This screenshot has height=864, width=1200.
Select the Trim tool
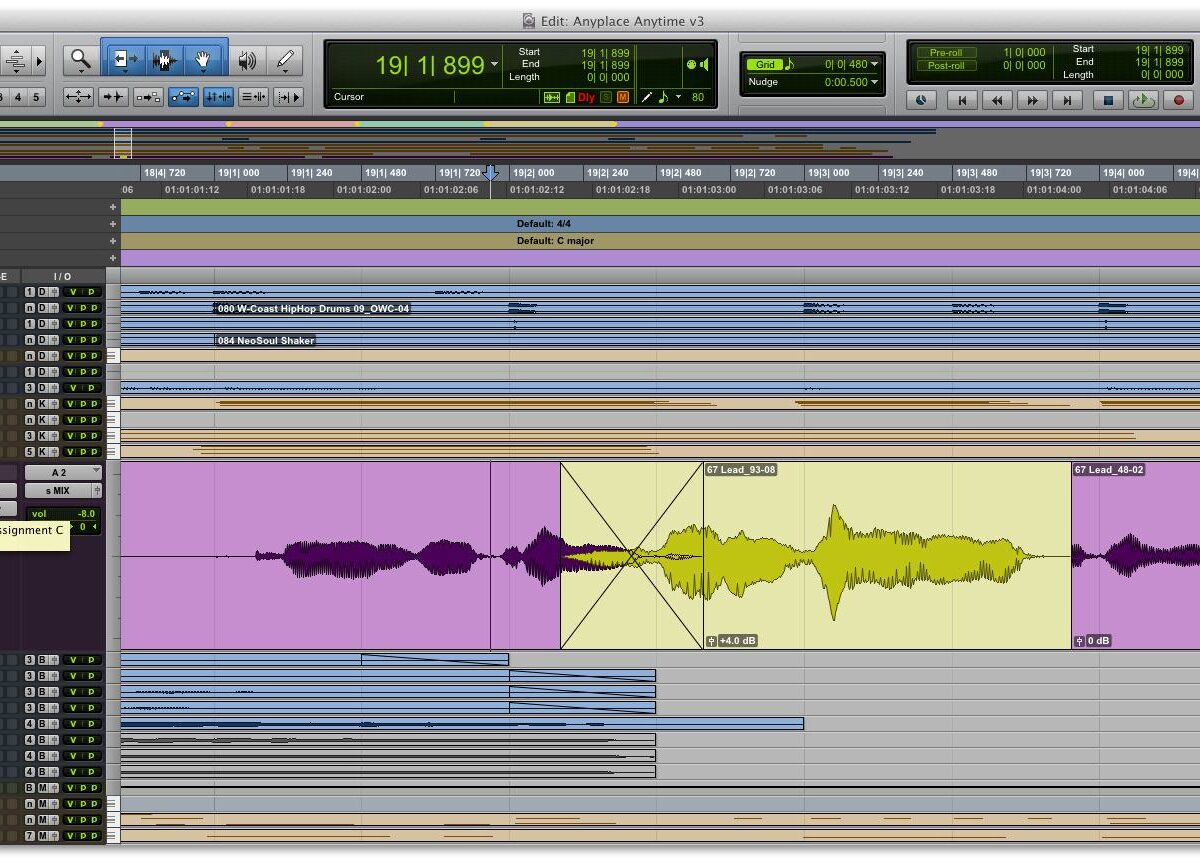124,61
